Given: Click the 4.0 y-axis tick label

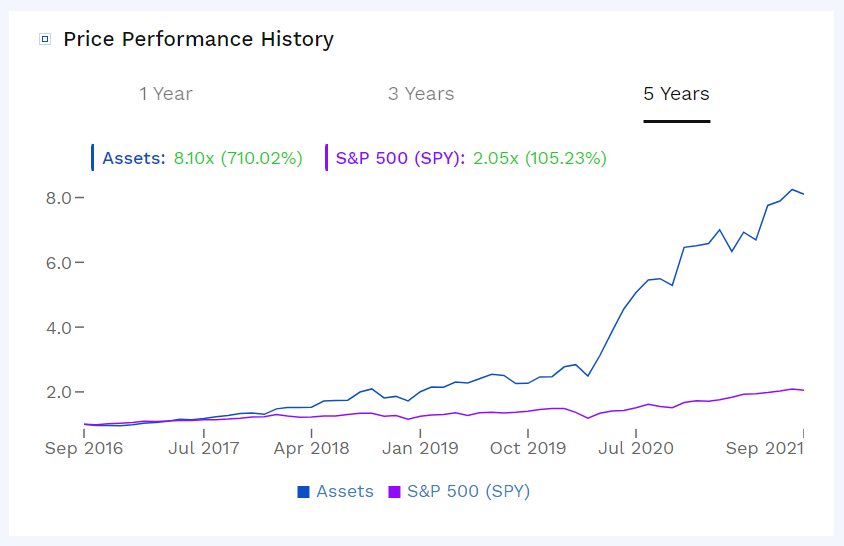Looking at the screenshot, I should pyautogui.click(x=58, y=328).
